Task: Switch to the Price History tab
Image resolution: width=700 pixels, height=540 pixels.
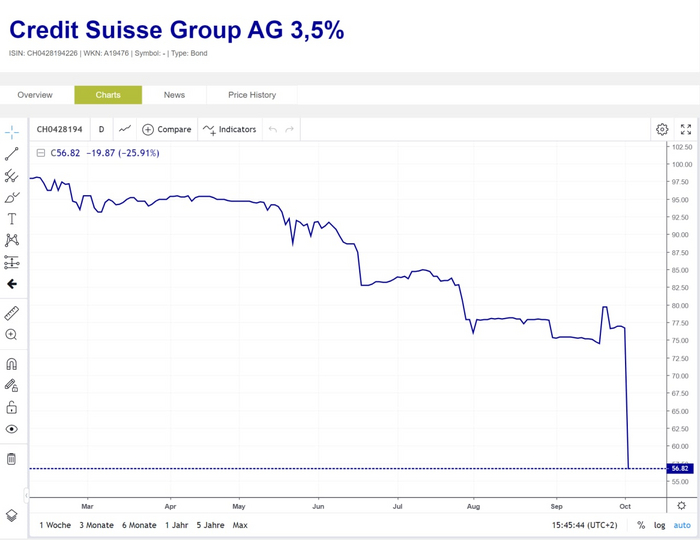Action: coord(252,95)
